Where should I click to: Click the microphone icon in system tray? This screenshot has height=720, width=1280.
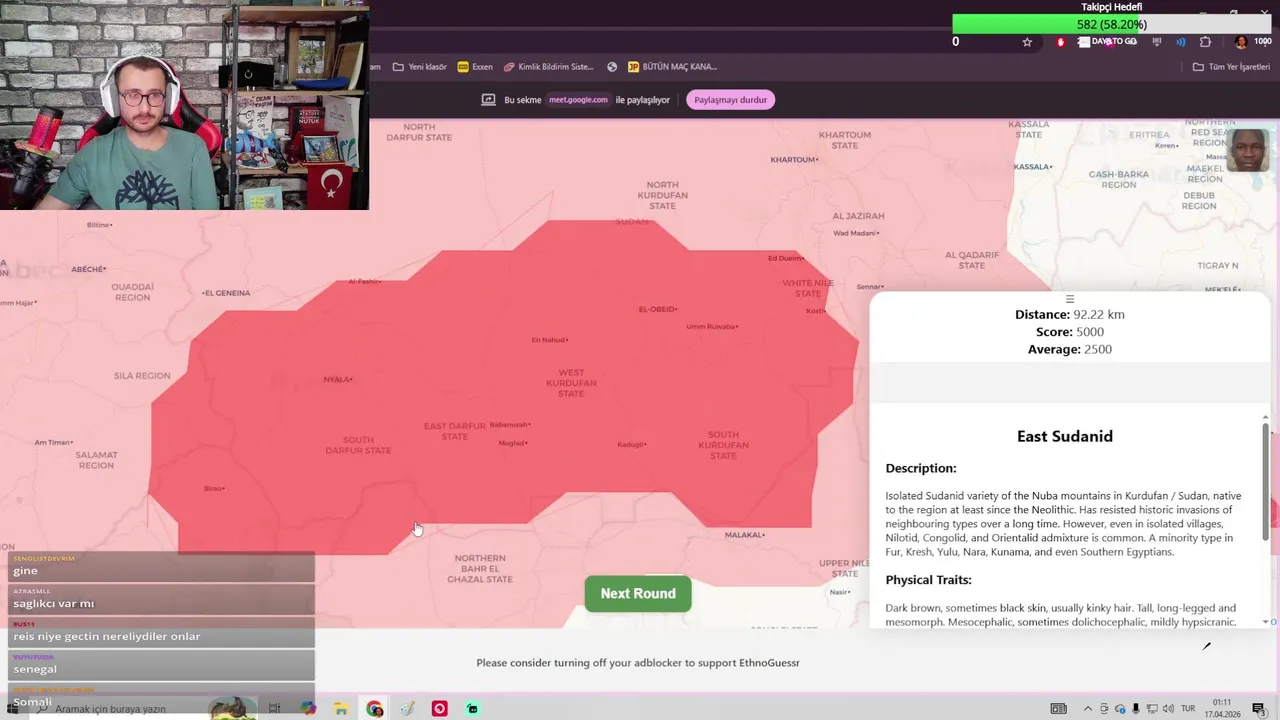coord(1136,709)
